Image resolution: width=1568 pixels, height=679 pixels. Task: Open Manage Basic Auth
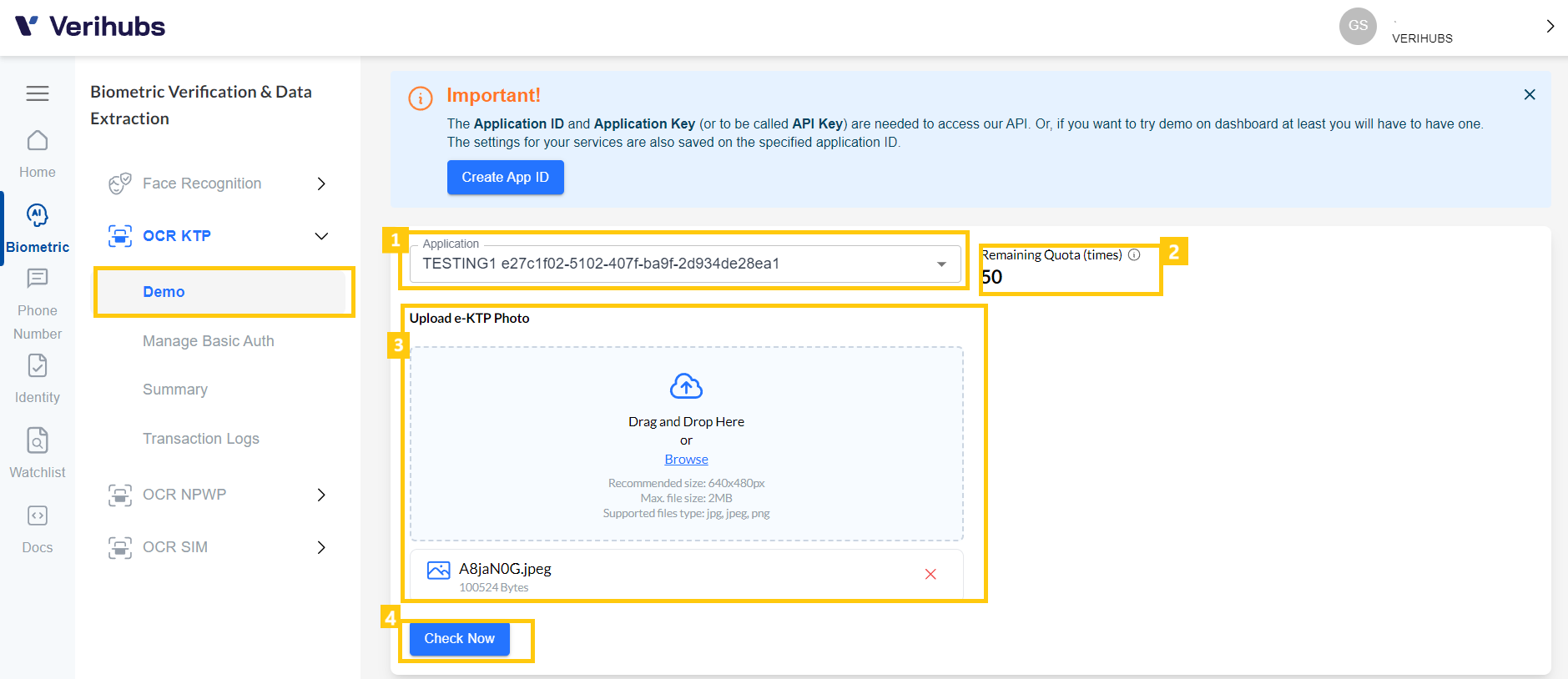tap(208, 341)
